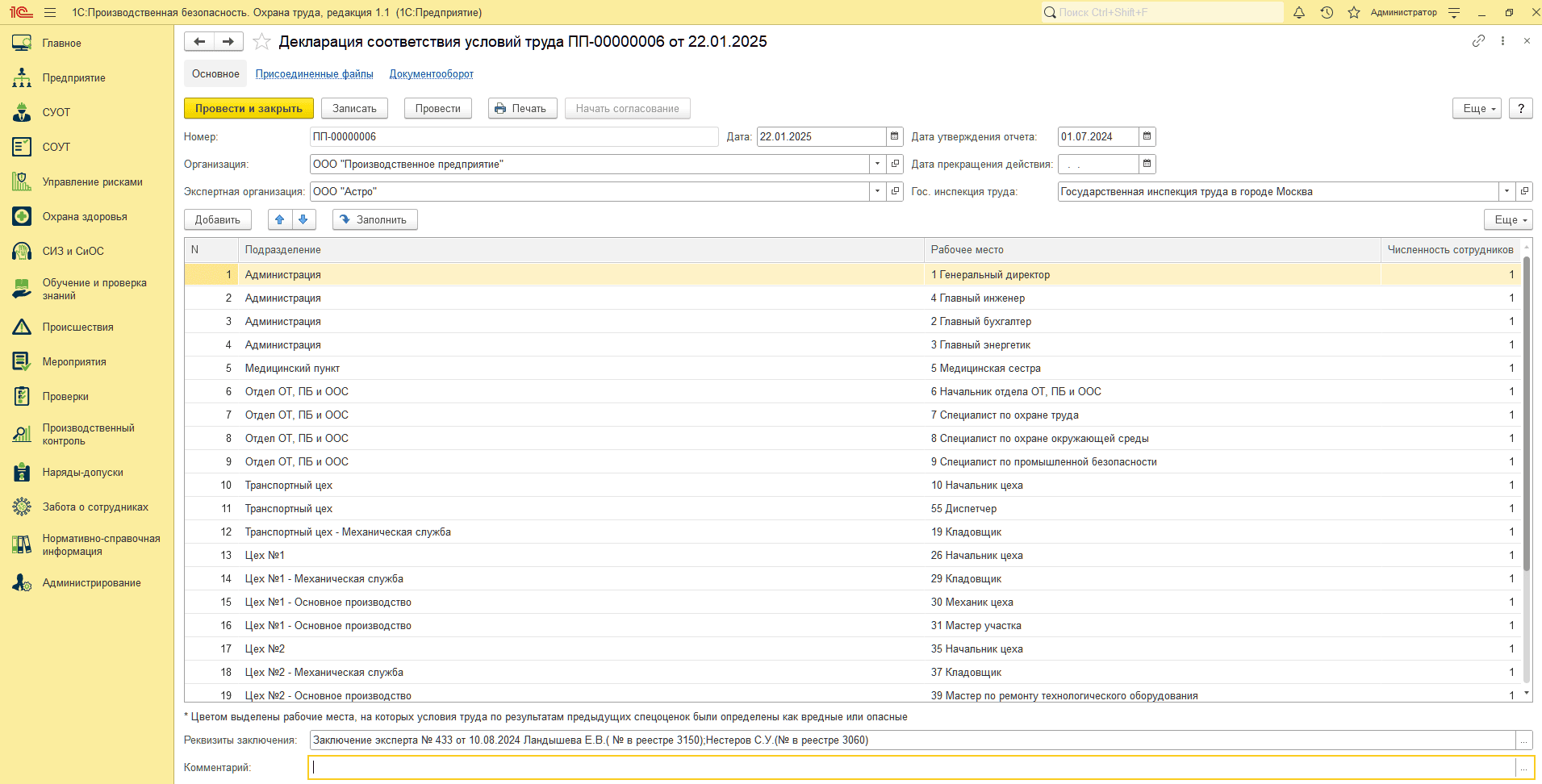Select cell 31 Мастер участка
The height and width of the screenshot is (784, 1542).
click(x=1152, y=626)
